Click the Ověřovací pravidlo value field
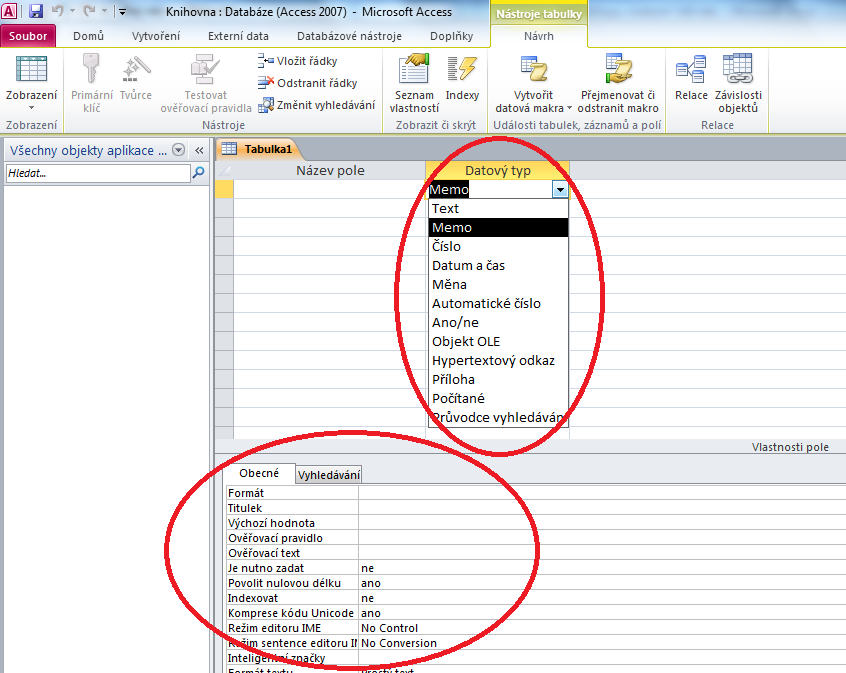846x673 pixels. point(602,538)
